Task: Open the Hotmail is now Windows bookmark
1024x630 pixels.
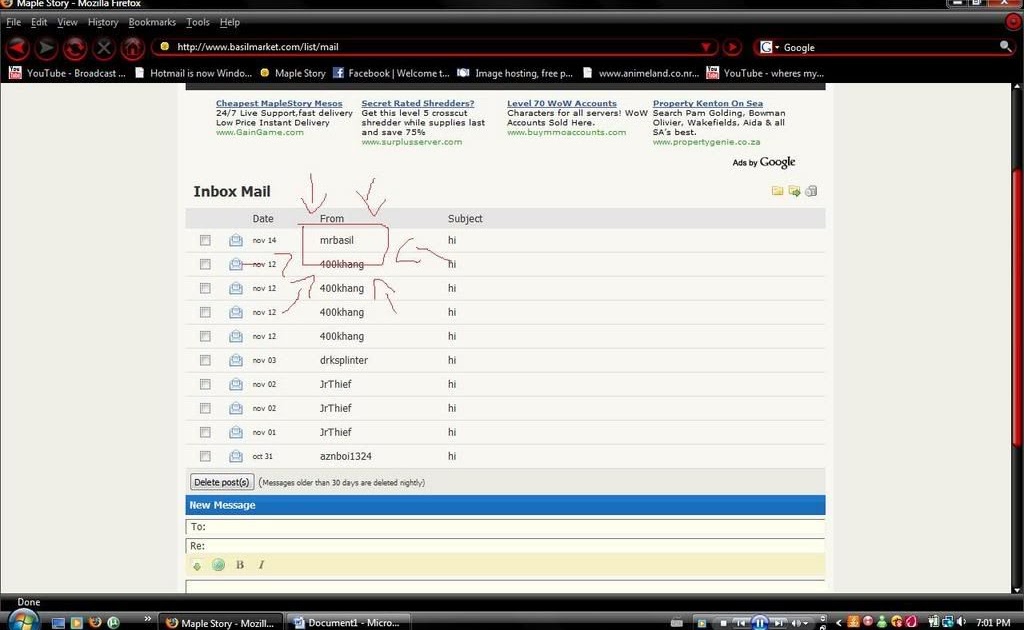Action: (193, 73)
